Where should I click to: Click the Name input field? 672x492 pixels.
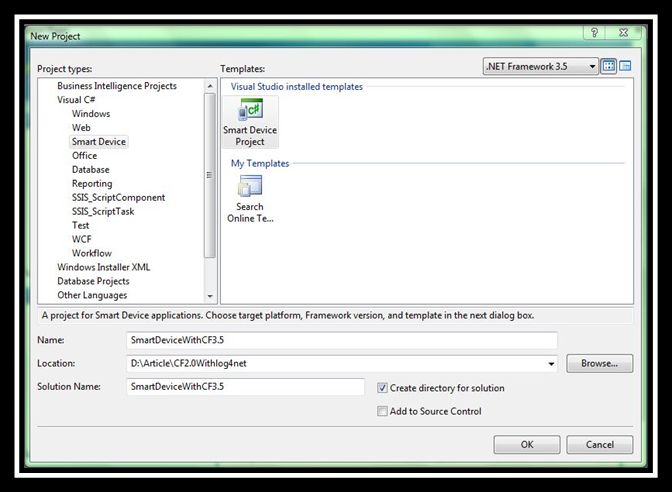tap(342, 340)
